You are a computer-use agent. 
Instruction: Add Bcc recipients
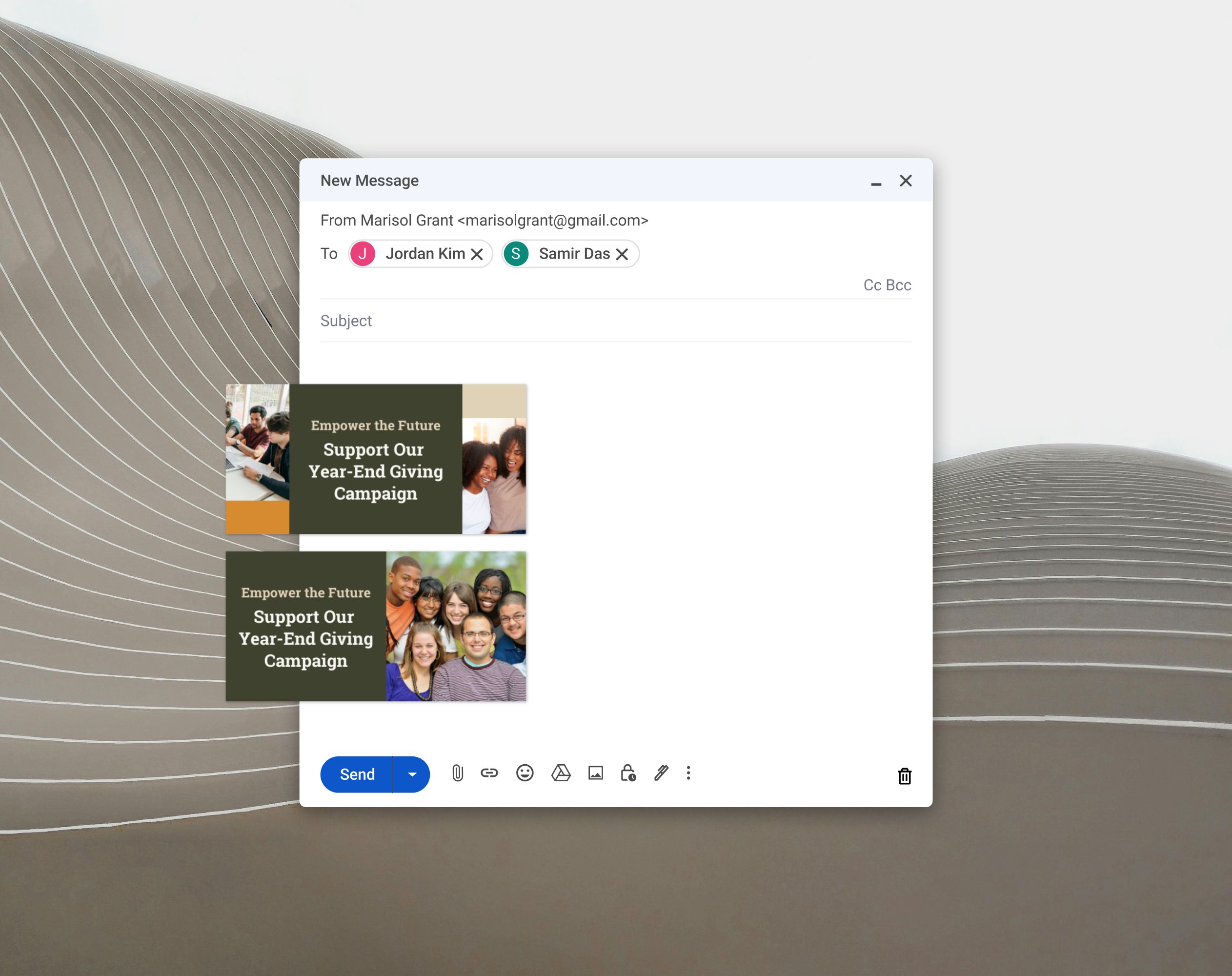899,285
